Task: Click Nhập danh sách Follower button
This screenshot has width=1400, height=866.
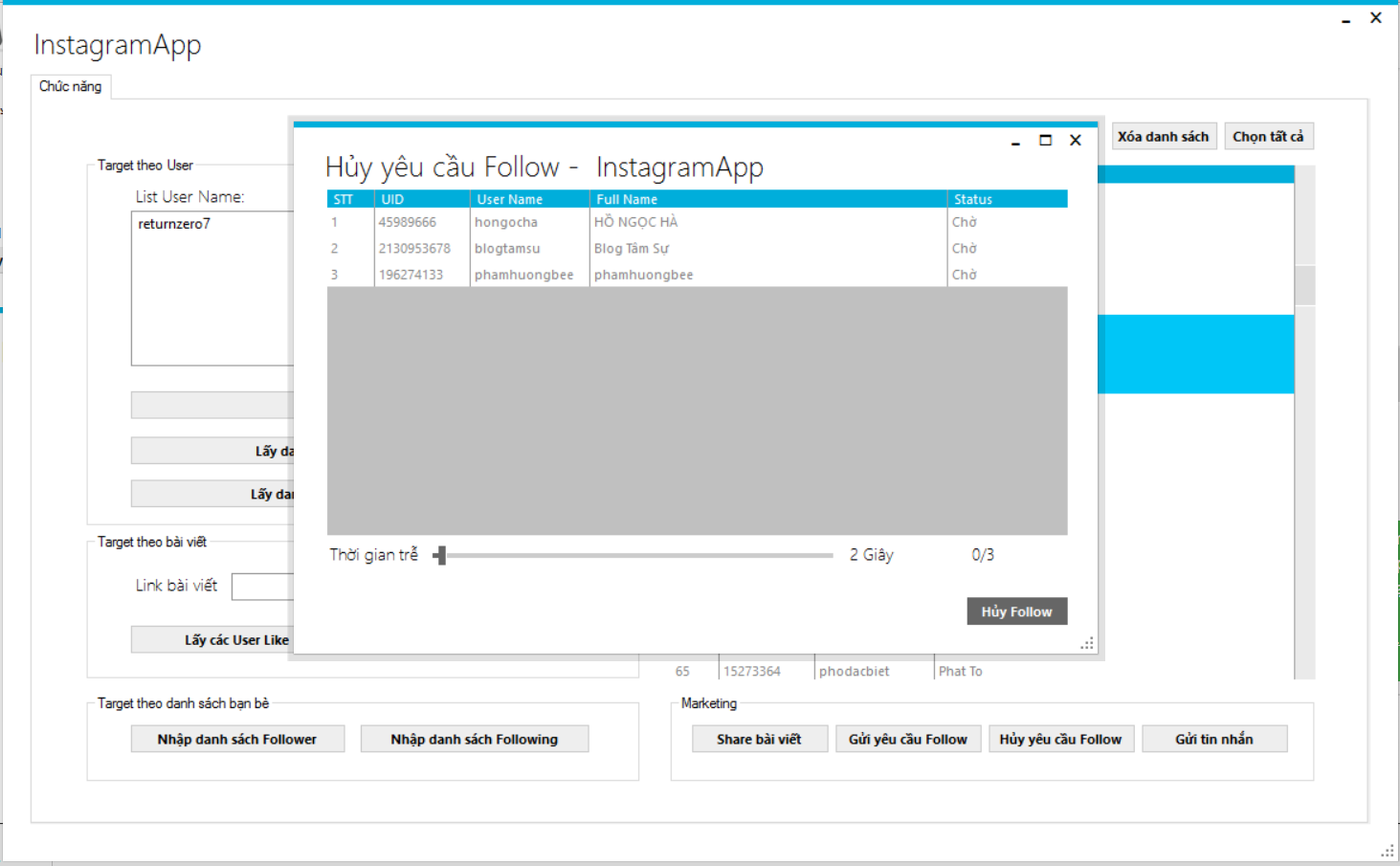Action: [x=237, y=739]
